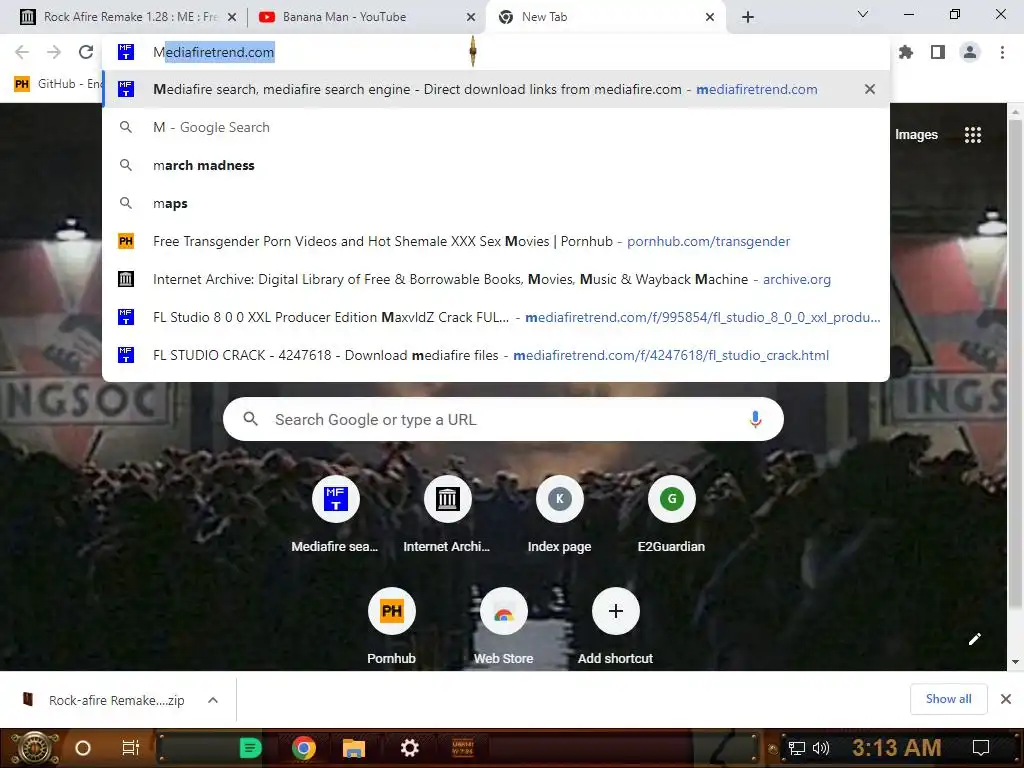Start voice search with the microphone icon
The image size is (1024, 768).
tap(755, 419)
